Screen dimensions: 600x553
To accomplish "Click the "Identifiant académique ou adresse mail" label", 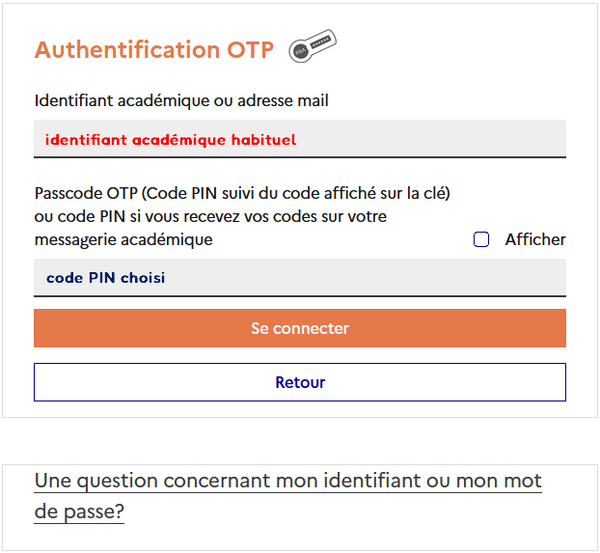I will pos(181,101).
